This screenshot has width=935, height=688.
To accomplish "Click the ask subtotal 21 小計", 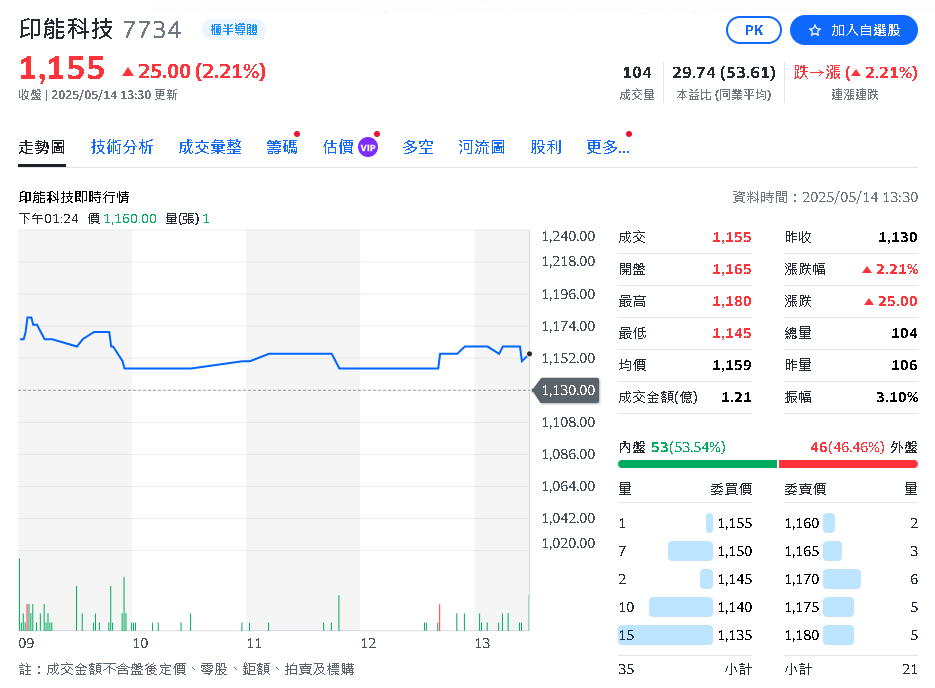I will click(851, 669).
